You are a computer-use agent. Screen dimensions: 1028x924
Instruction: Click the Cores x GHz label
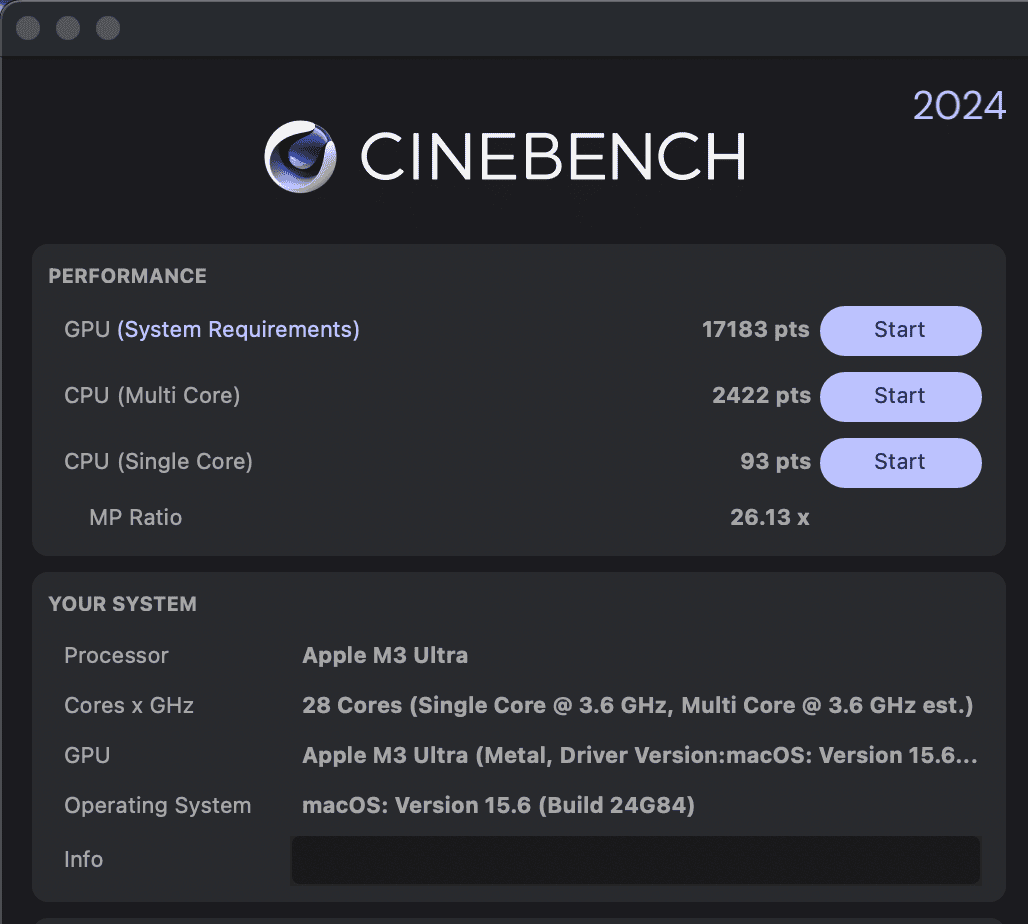click(128, 706)
